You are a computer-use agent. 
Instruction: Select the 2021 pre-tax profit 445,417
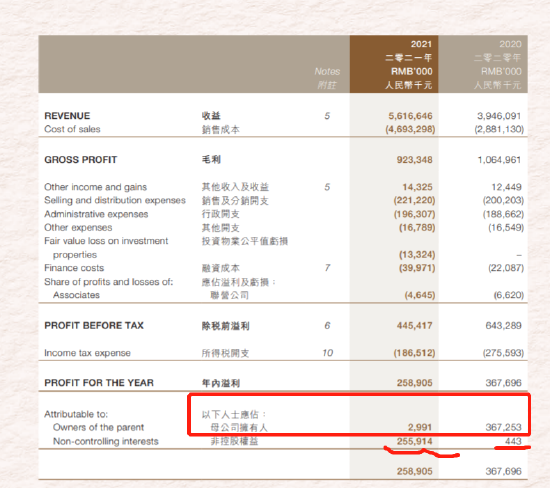pyautogui.click(x=414, y=326)
